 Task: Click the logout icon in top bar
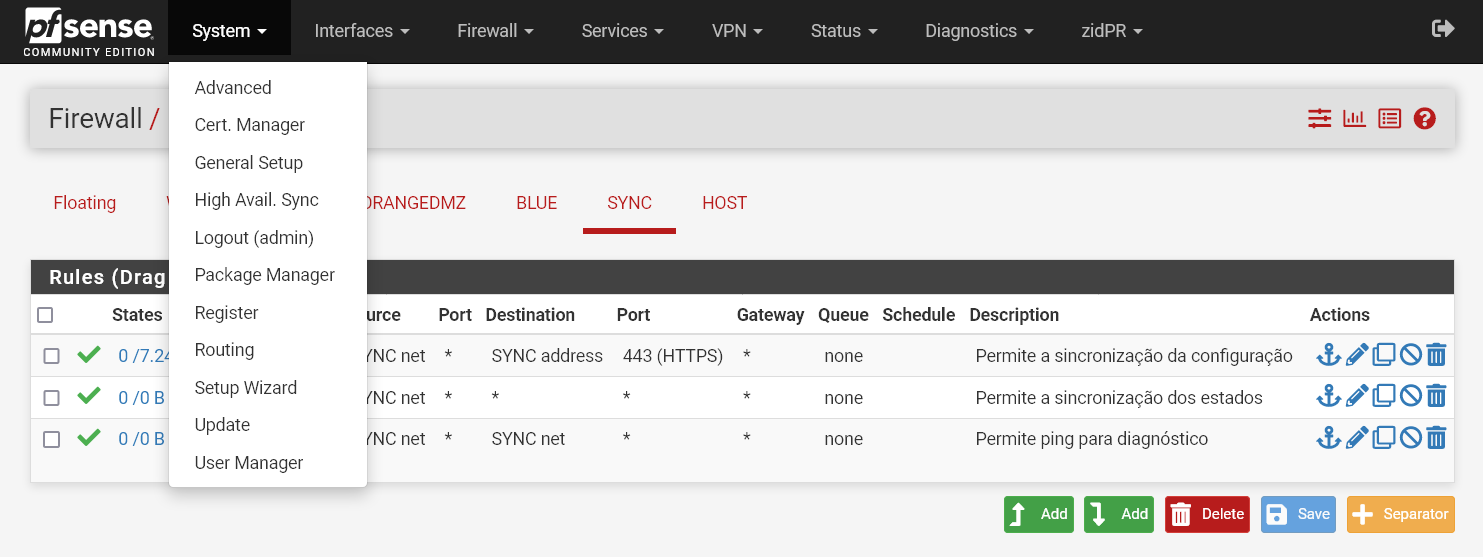(x=1442, y=29)
